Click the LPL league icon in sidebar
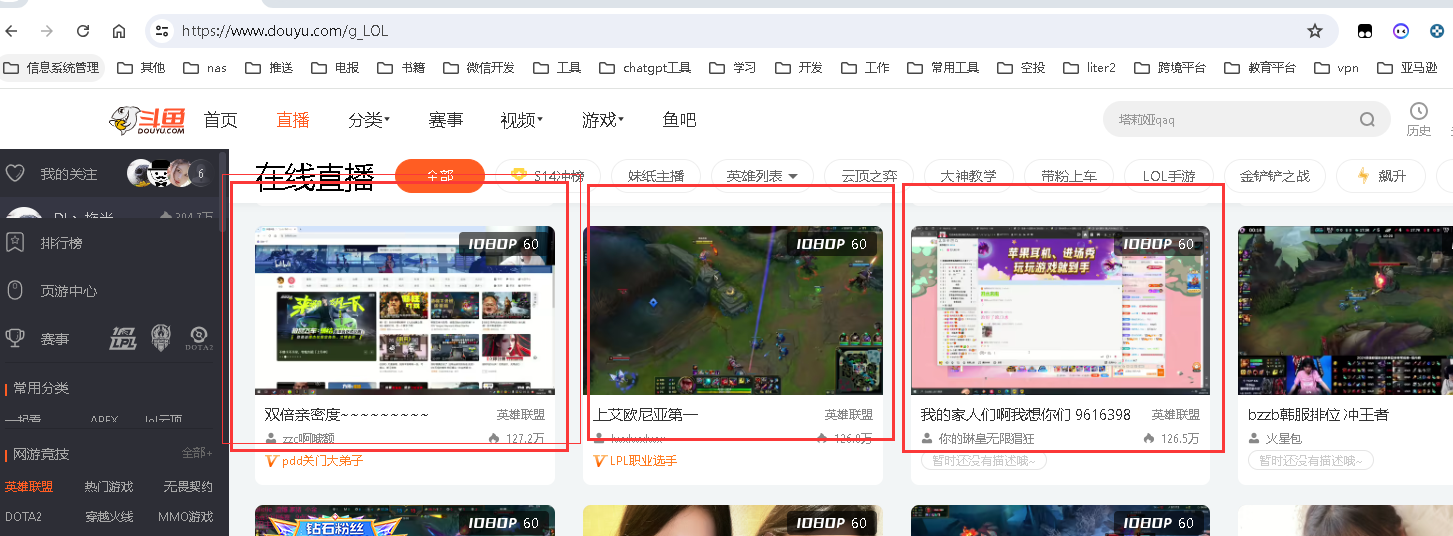 click(x=123, y=339)
